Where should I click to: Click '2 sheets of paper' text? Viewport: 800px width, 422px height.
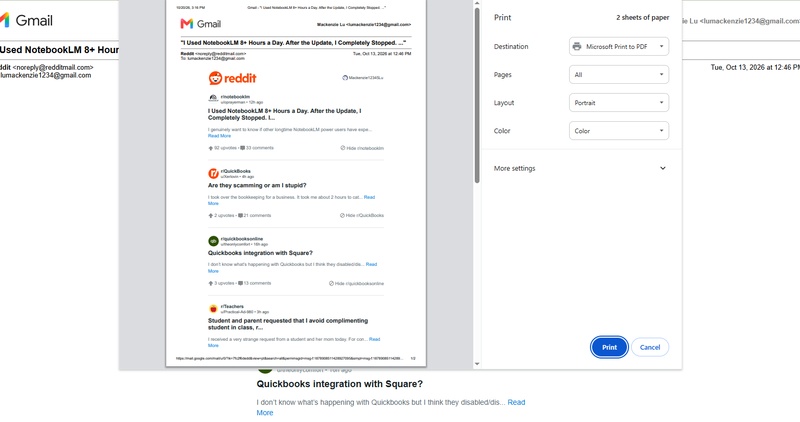642,17
